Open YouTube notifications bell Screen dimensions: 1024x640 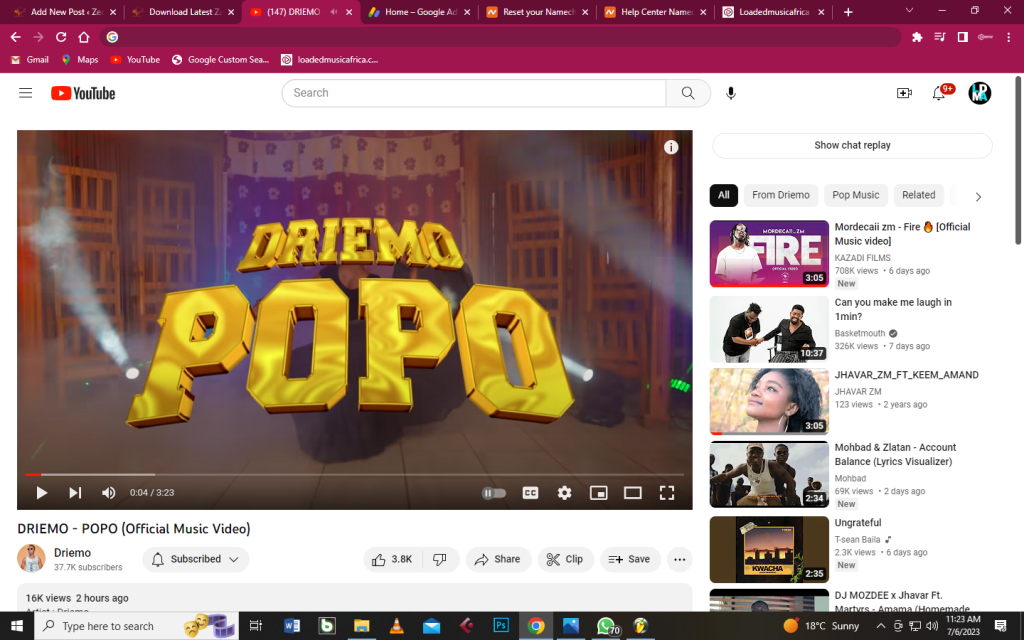[938, 93]
